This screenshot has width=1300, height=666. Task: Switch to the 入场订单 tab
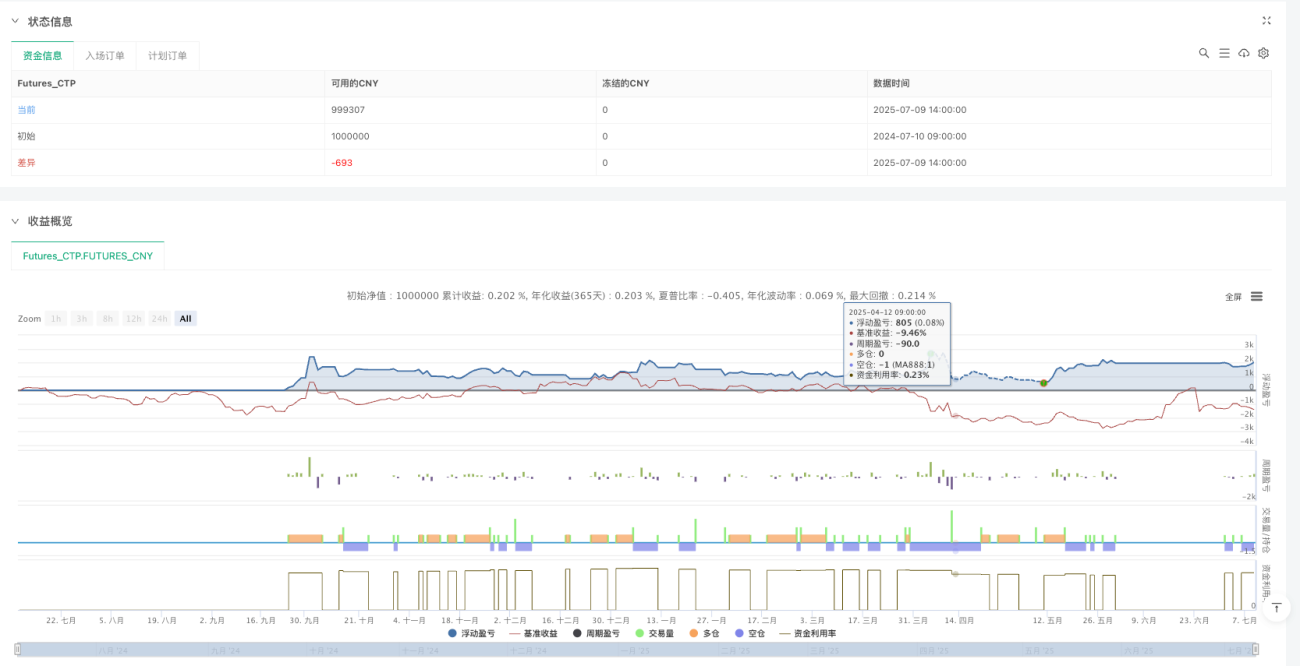[x=105, y=56]
